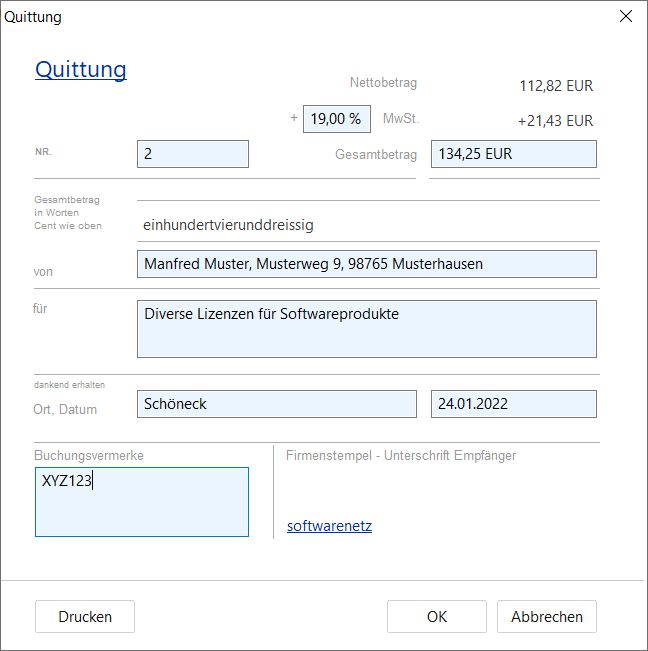Image resolution: width=648 pixels, height=651 pixels.
Task: Close the Quittung dialog window
Action: coord(626,16)
